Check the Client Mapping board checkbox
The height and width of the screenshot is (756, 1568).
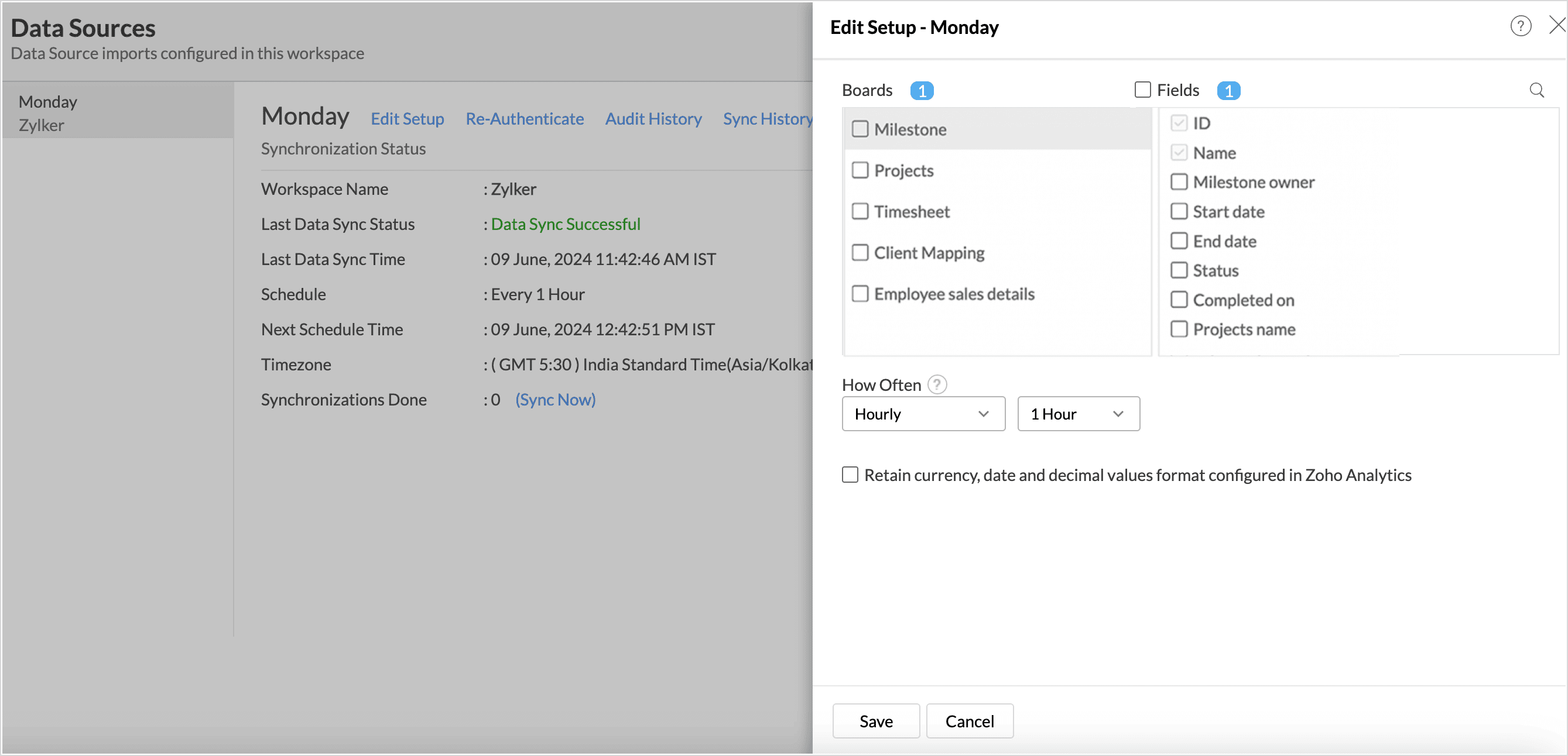(860, 252)
